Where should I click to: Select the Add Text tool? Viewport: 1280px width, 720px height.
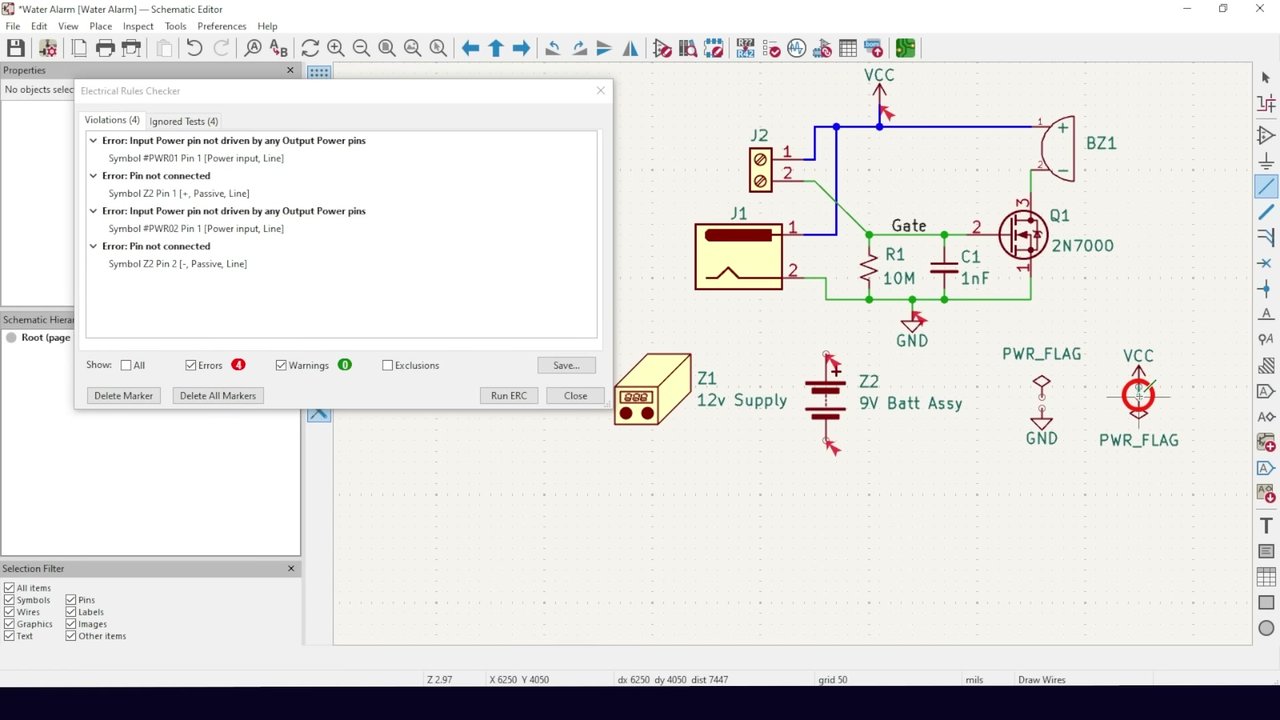[x=1266, y=526]
